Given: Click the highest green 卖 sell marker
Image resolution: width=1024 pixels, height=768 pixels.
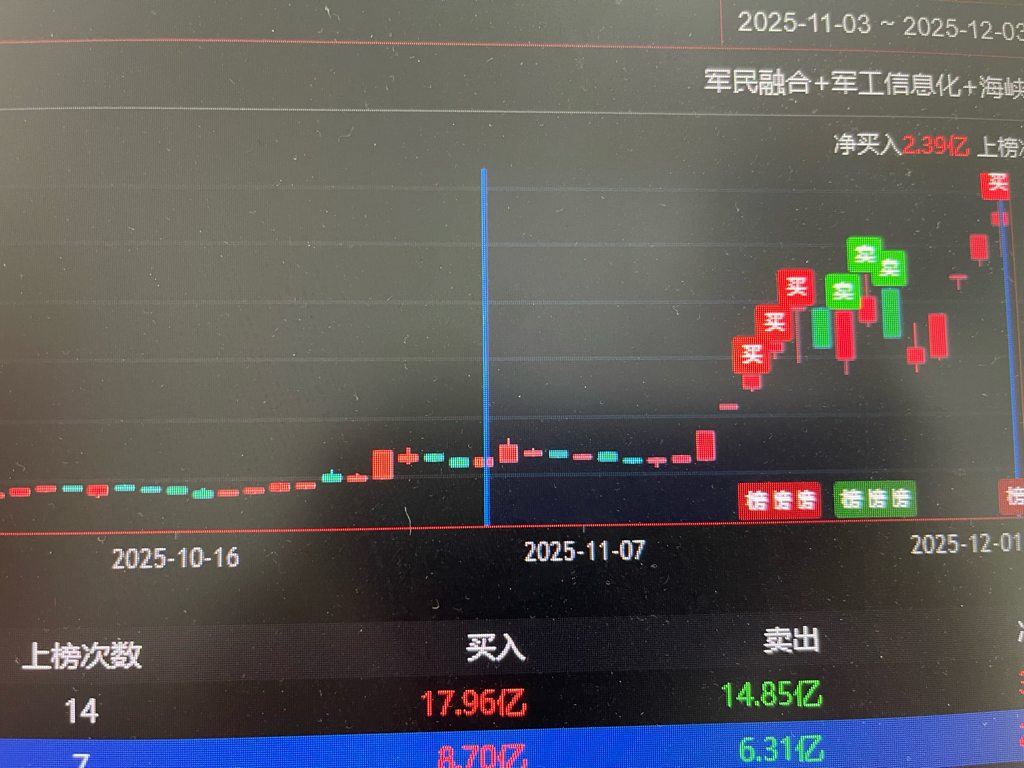Looking at the screenshot, I should point(865,253).
